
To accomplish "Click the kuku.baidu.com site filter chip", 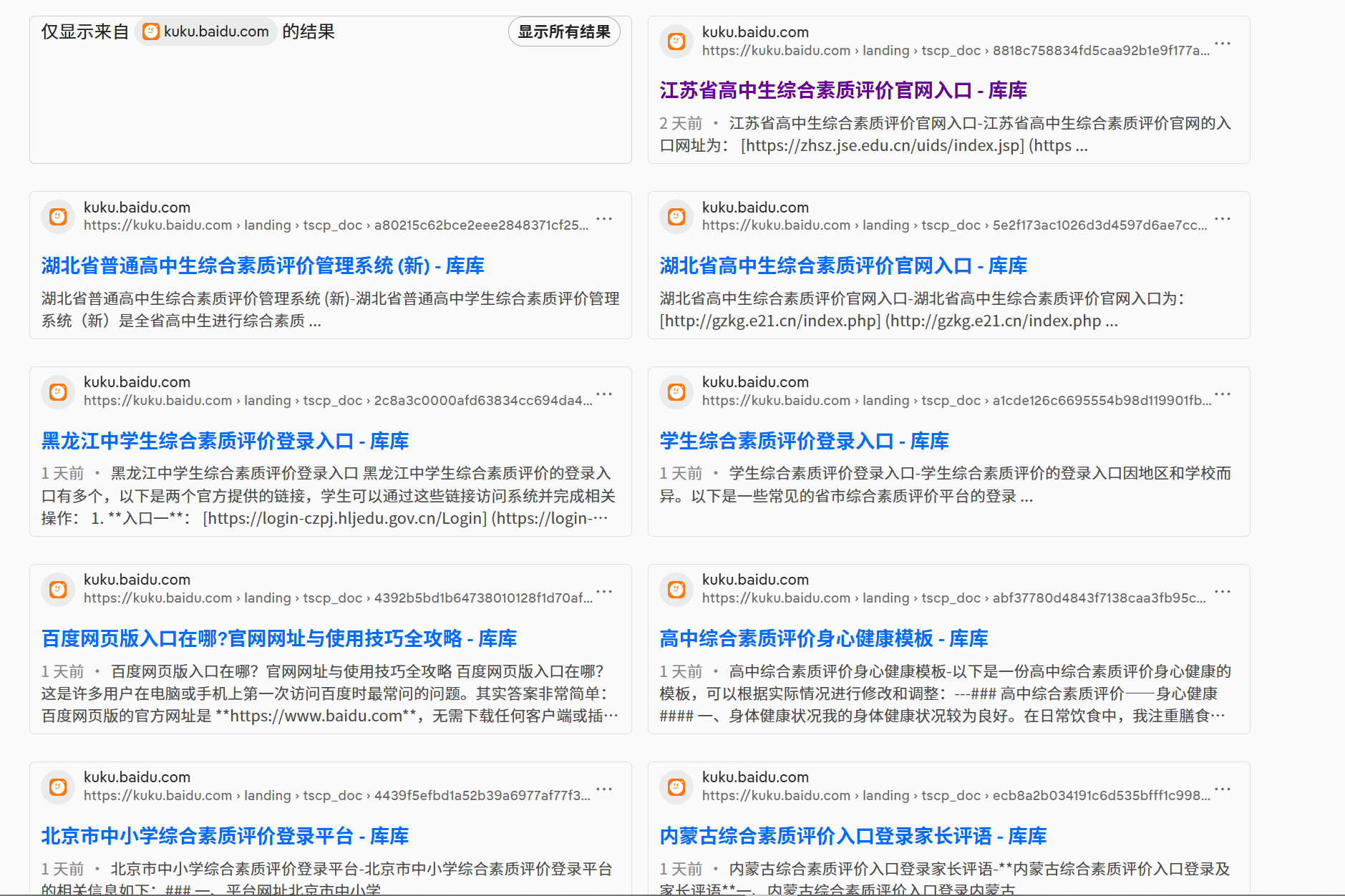I will coord(205,31).
